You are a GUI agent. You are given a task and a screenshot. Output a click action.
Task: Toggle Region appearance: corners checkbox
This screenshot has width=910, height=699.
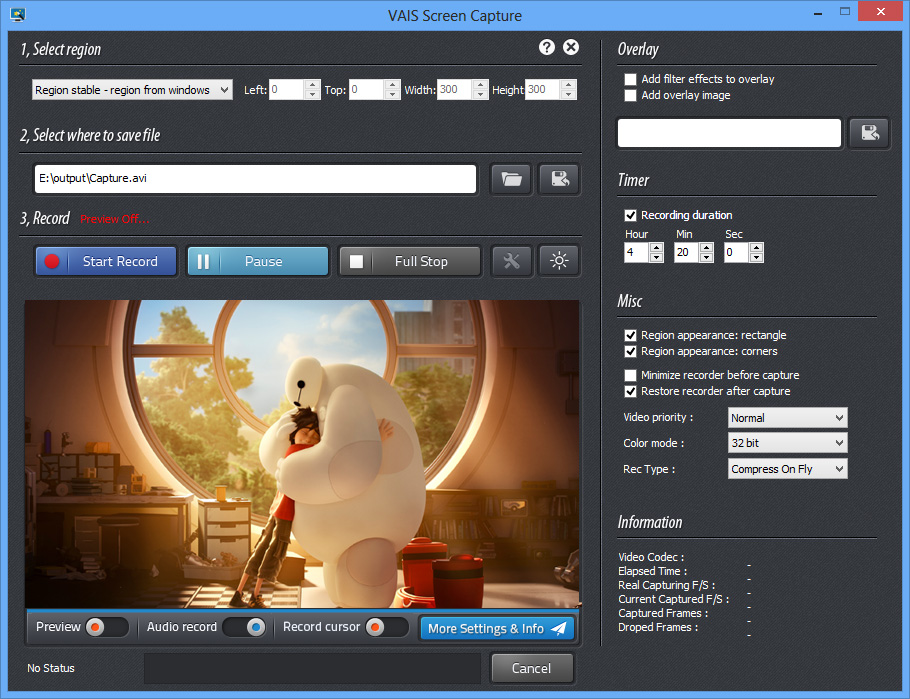coord(630,352)
